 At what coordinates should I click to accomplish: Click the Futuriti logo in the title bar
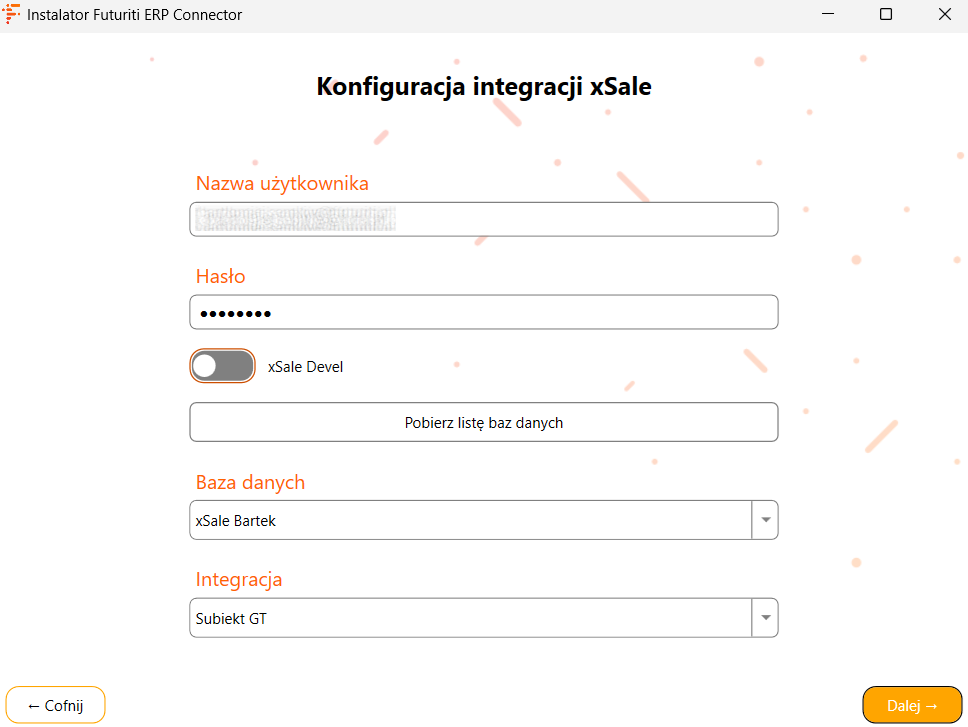pos(12,15)
